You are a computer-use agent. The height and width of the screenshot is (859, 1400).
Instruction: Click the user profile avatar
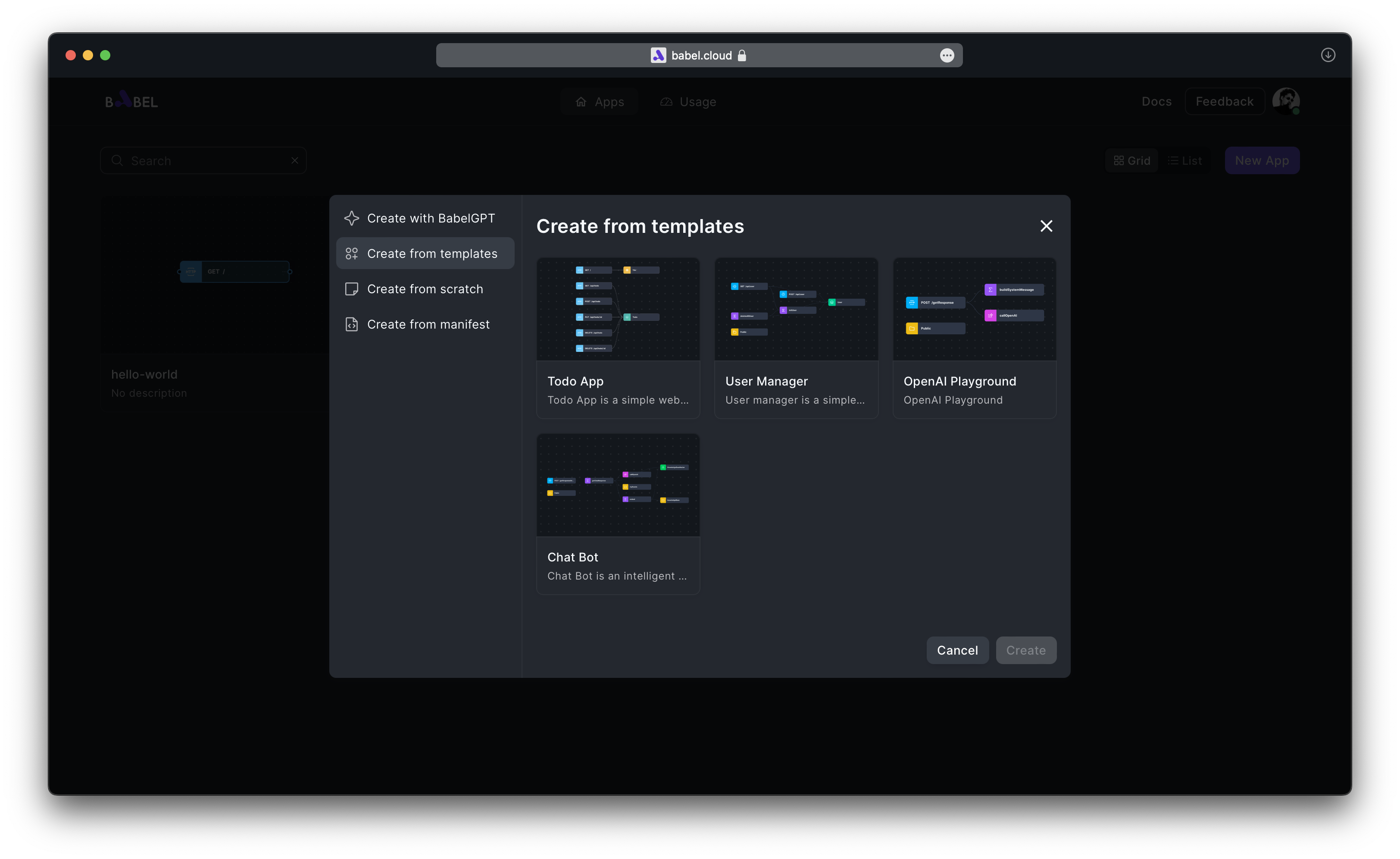coord(1286,101)
